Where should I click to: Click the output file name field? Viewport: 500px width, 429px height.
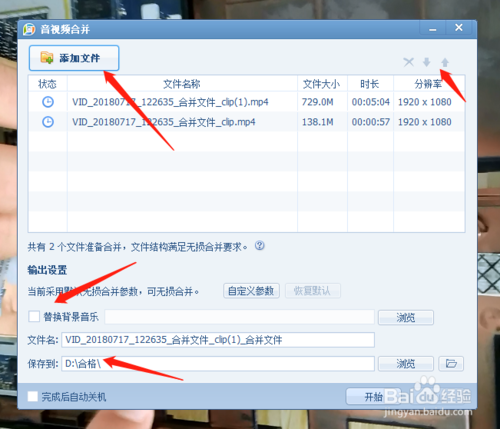click(x=218, y=340)
